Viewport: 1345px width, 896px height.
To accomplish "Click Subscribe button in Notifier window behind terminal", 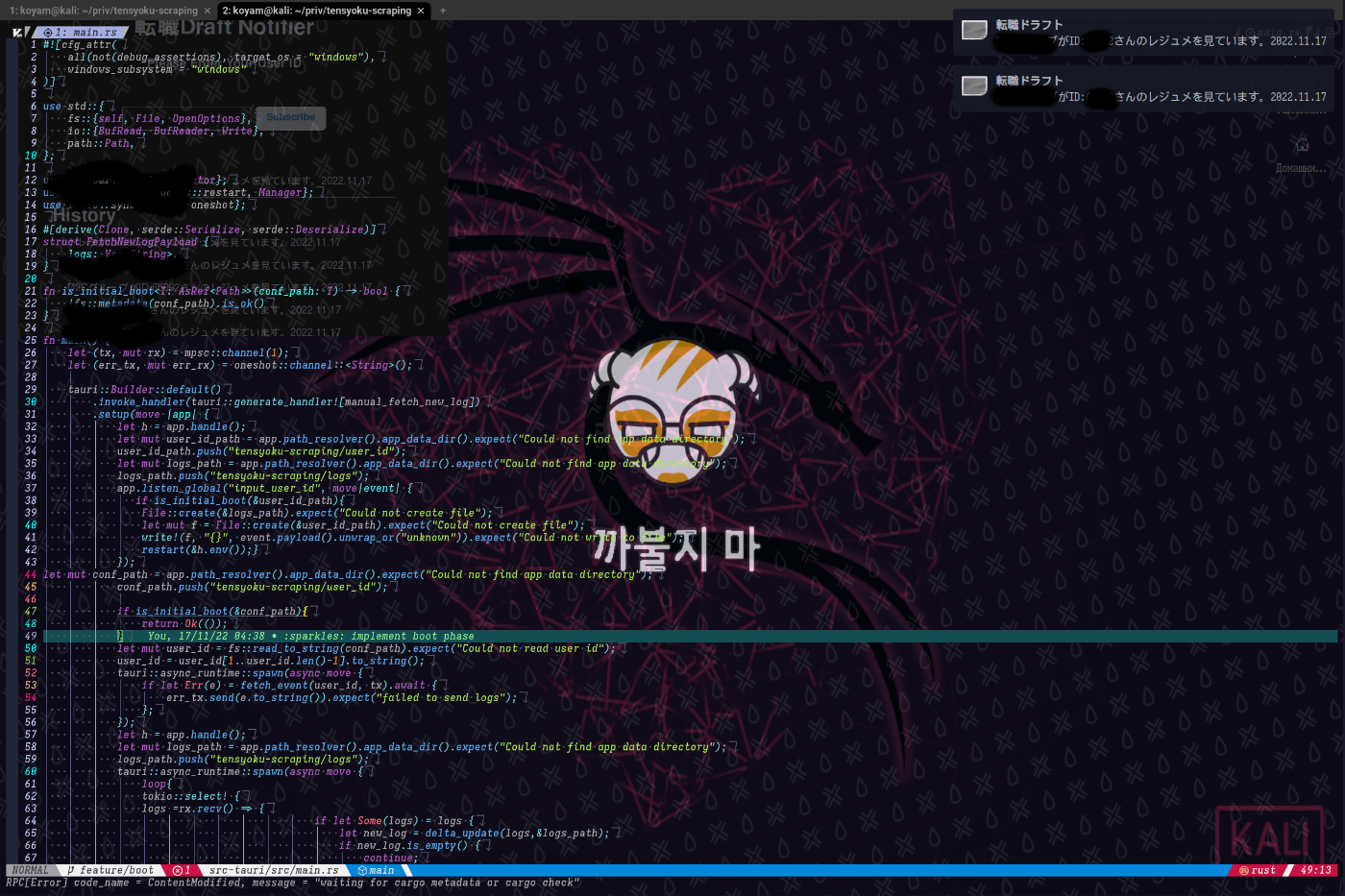I will (291, 117).
